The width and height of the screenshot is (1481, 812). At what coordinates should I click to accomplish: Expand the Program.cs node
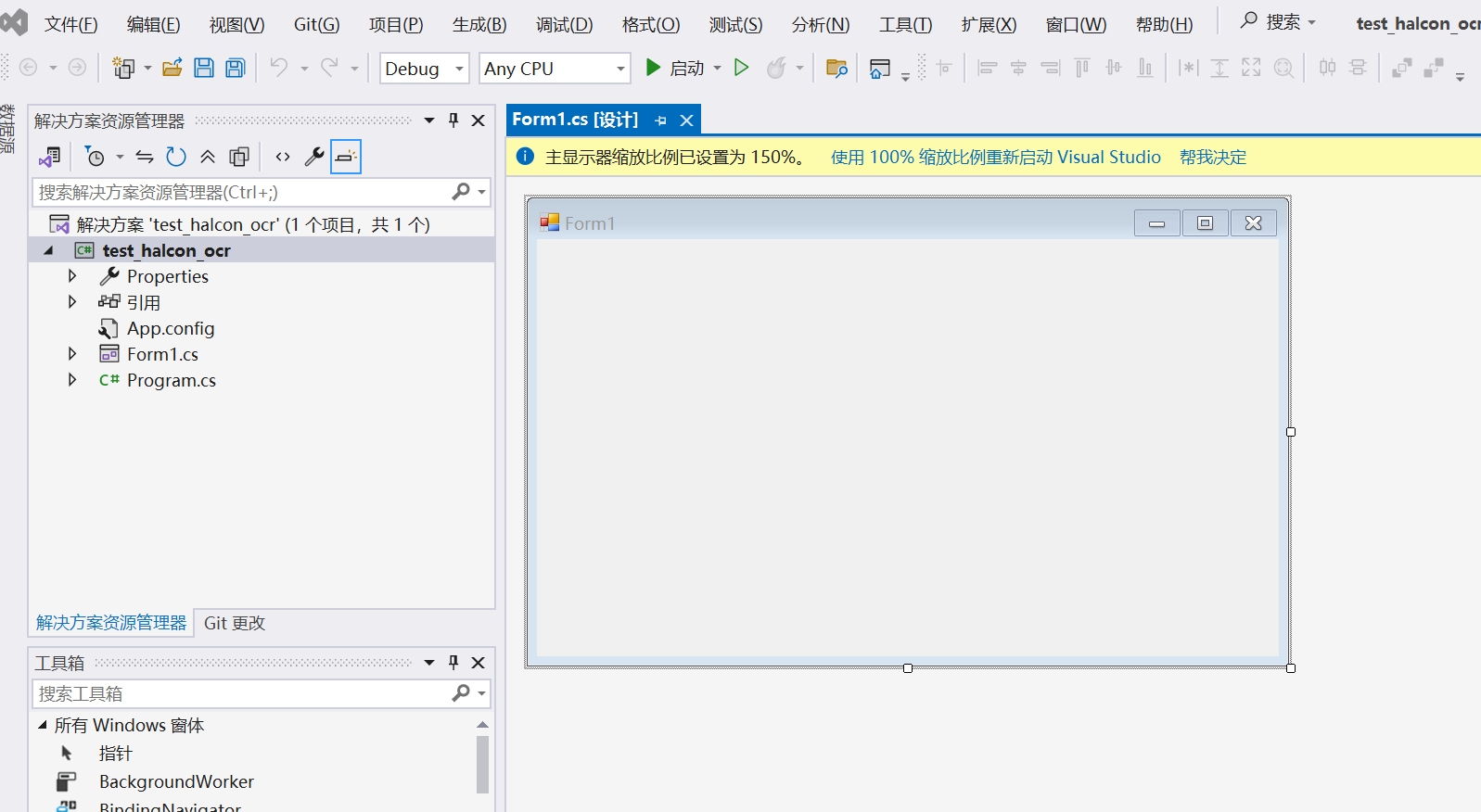72,380
